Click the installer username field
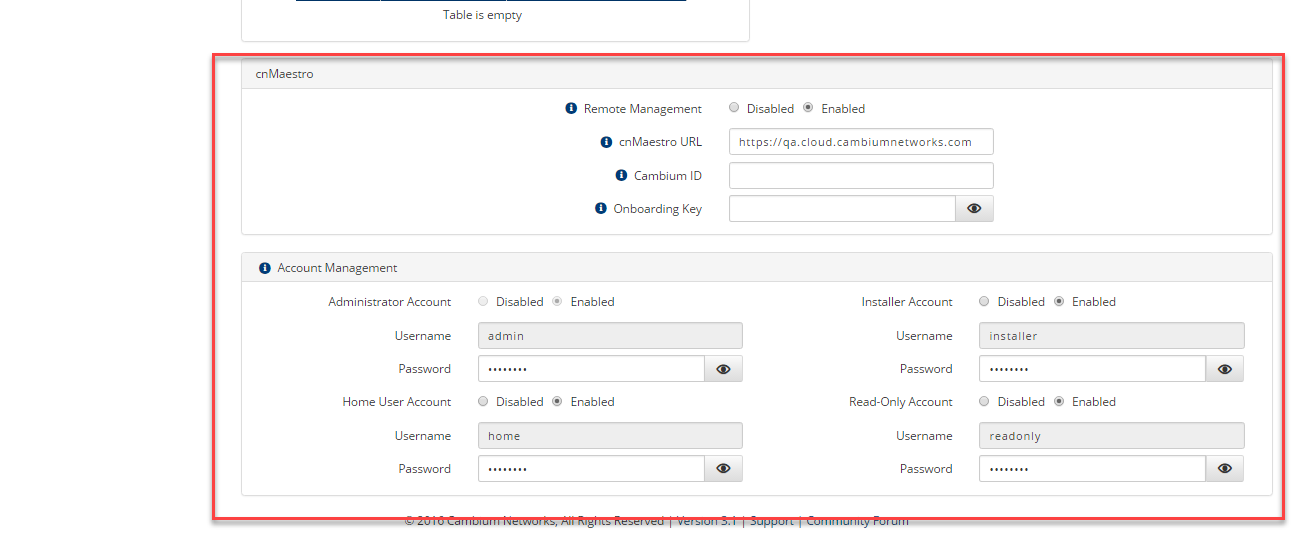Image resolution: width=1310 pixels, height=538 pixels. tap(1112, 336)
